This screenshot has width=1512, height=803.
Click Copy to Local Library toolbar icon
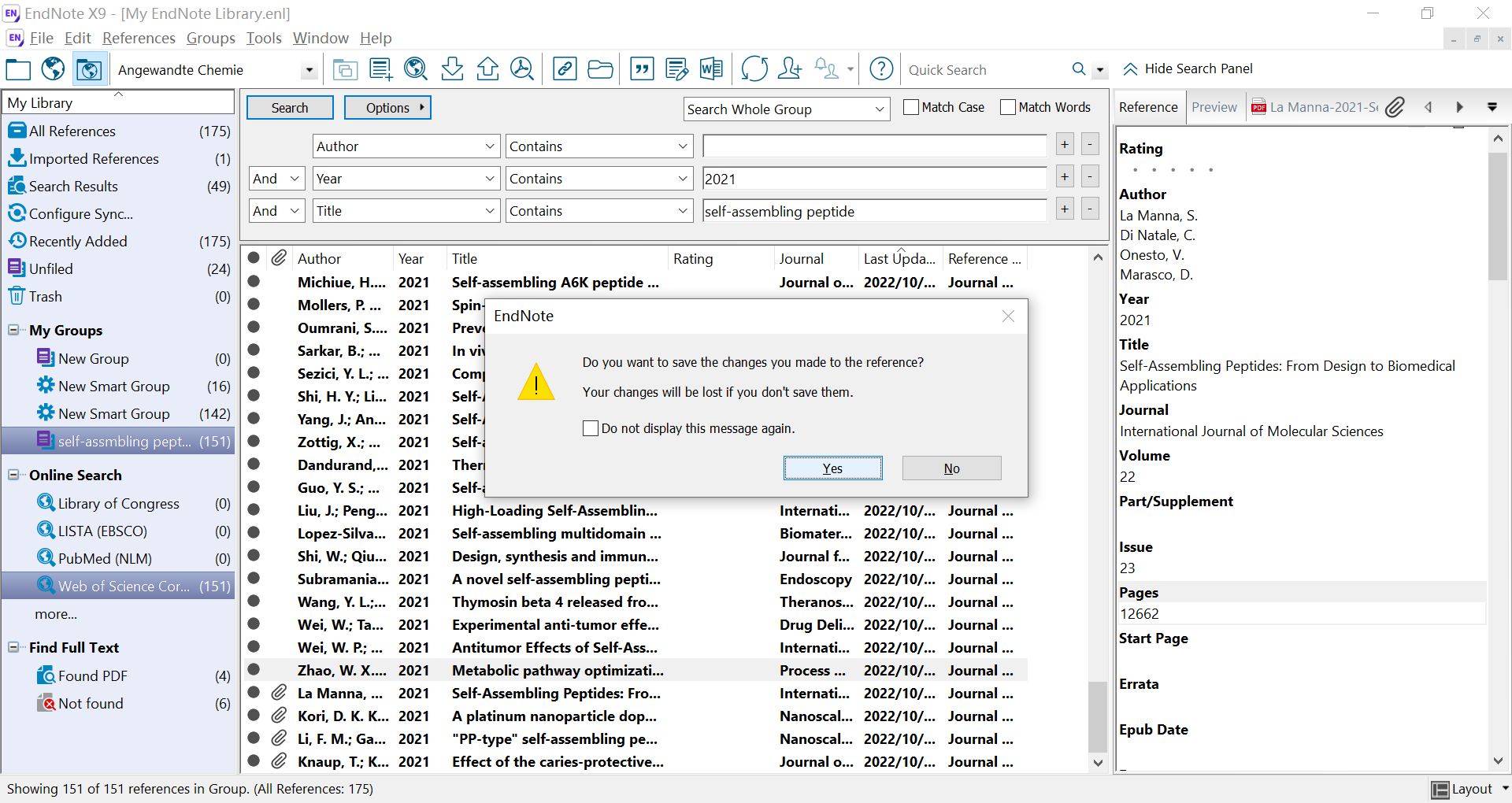pyautogui.click(x=344, y=69)
